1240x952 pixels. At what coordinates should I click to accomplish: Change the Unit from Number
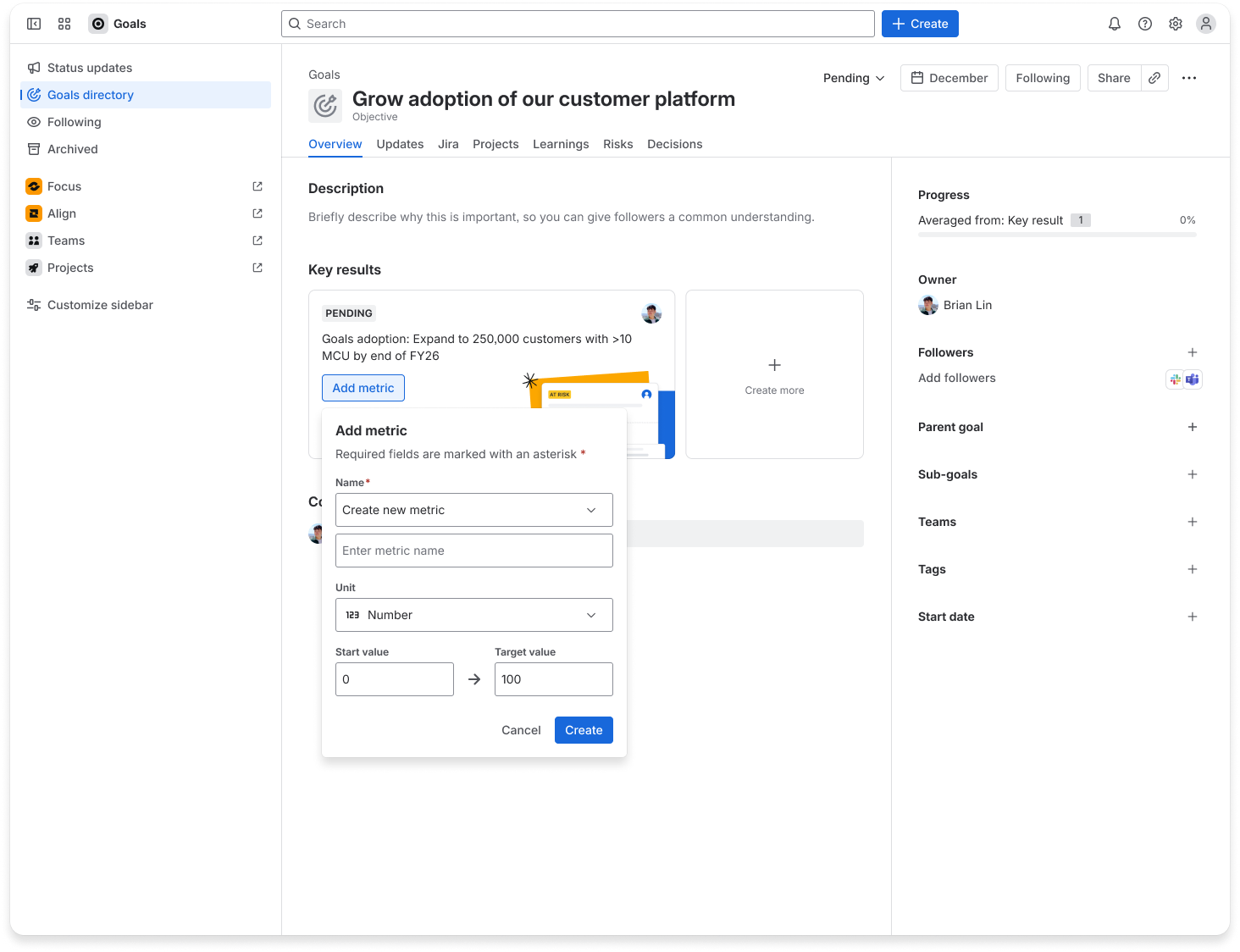[x=473, y=615]
